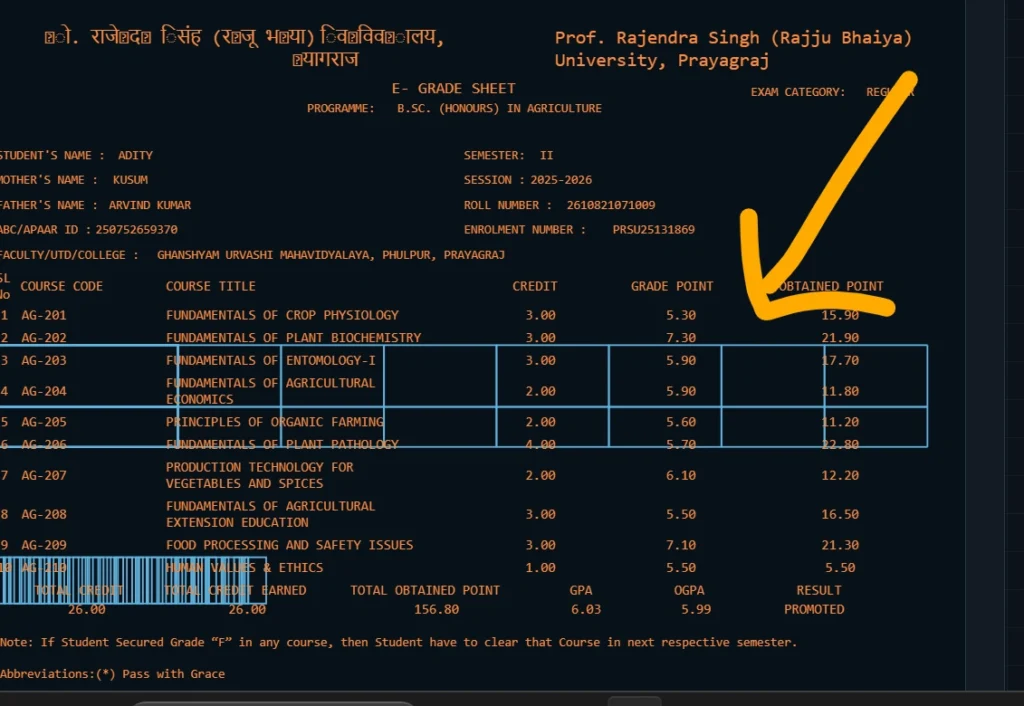Select course code AG-208

(x=44, y=515)
